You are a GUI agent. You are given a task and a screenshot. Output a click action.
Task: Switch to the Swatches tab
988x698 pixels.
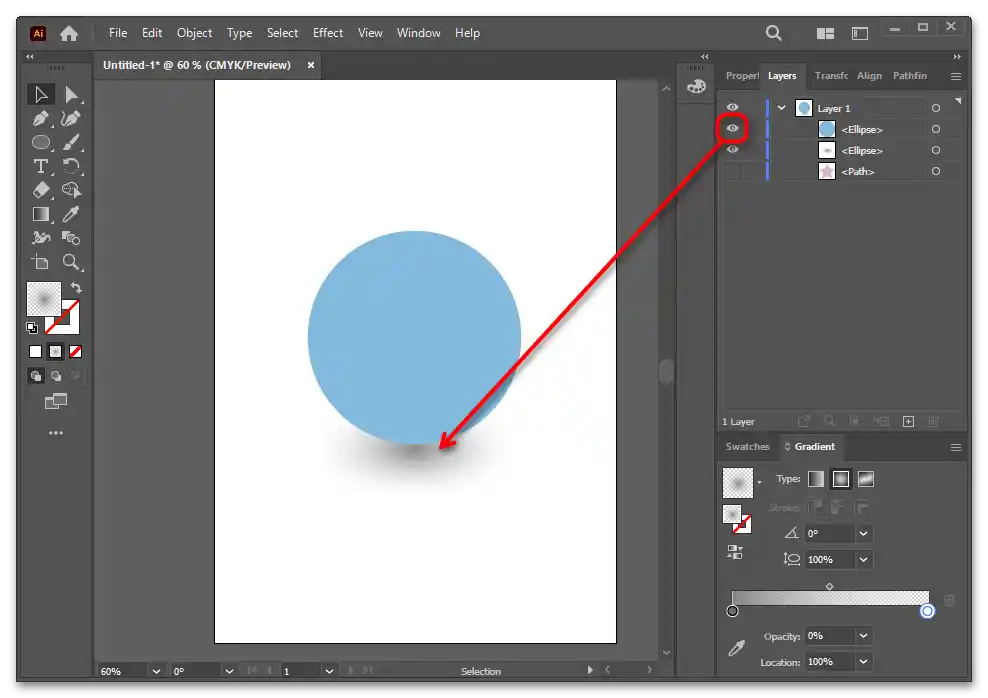[x=747, y=447]
